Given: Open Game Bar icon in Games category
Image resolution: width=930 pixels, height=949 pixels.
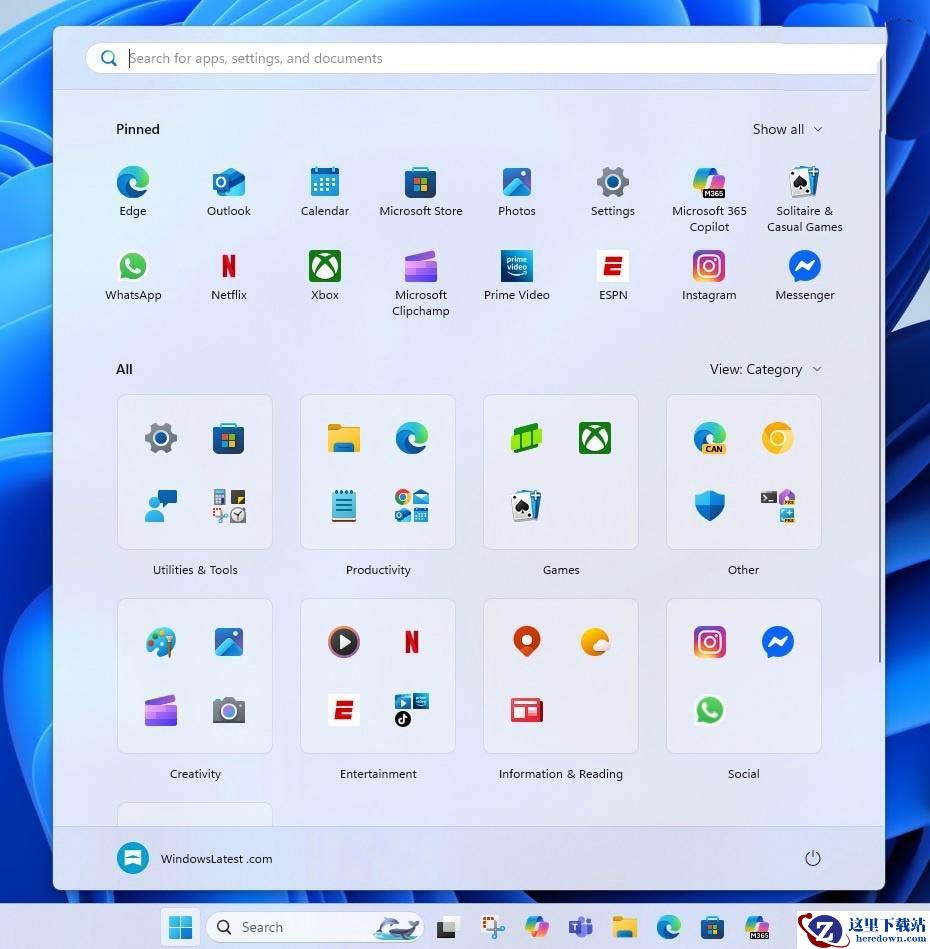Looking at the screenshot, I should (526, 438).
